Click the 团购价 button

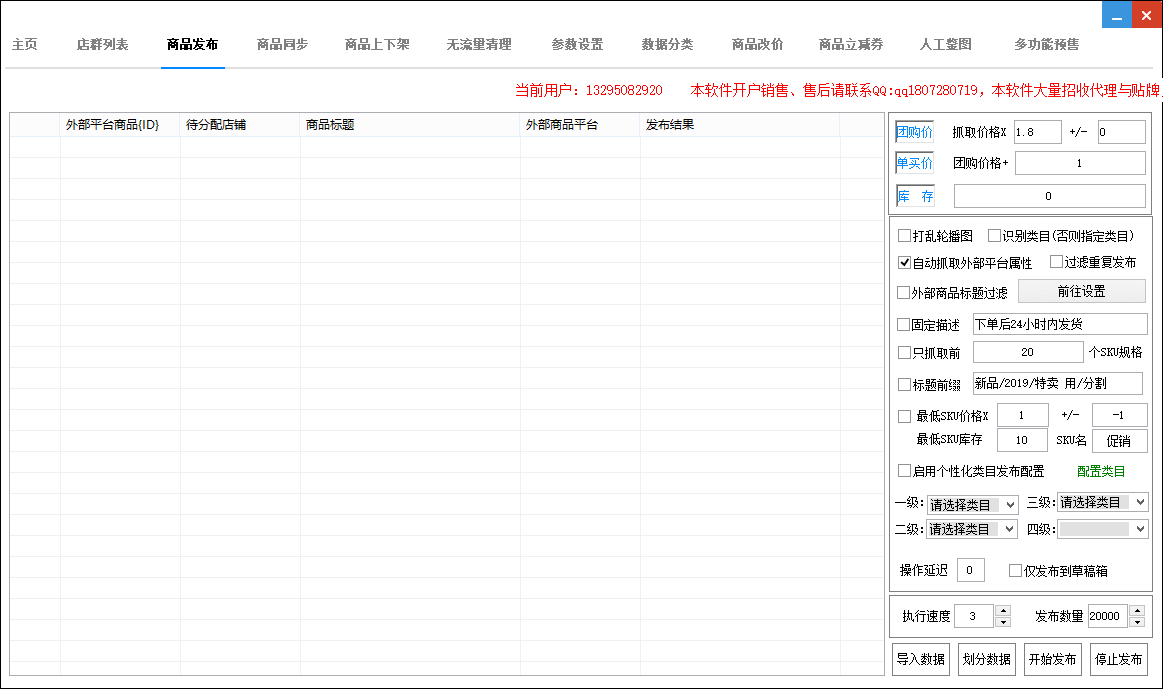click(914, 132)
